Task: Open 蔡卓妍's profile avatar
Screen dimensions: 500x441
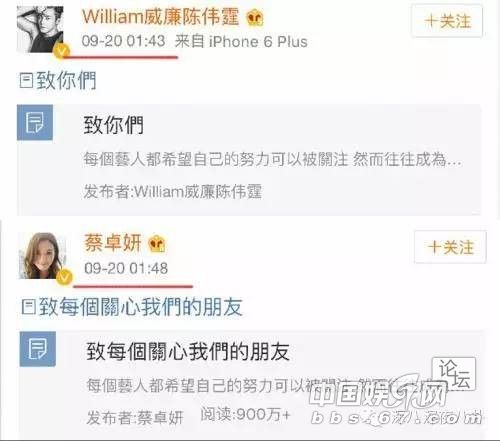Action: tap(42, 255)
